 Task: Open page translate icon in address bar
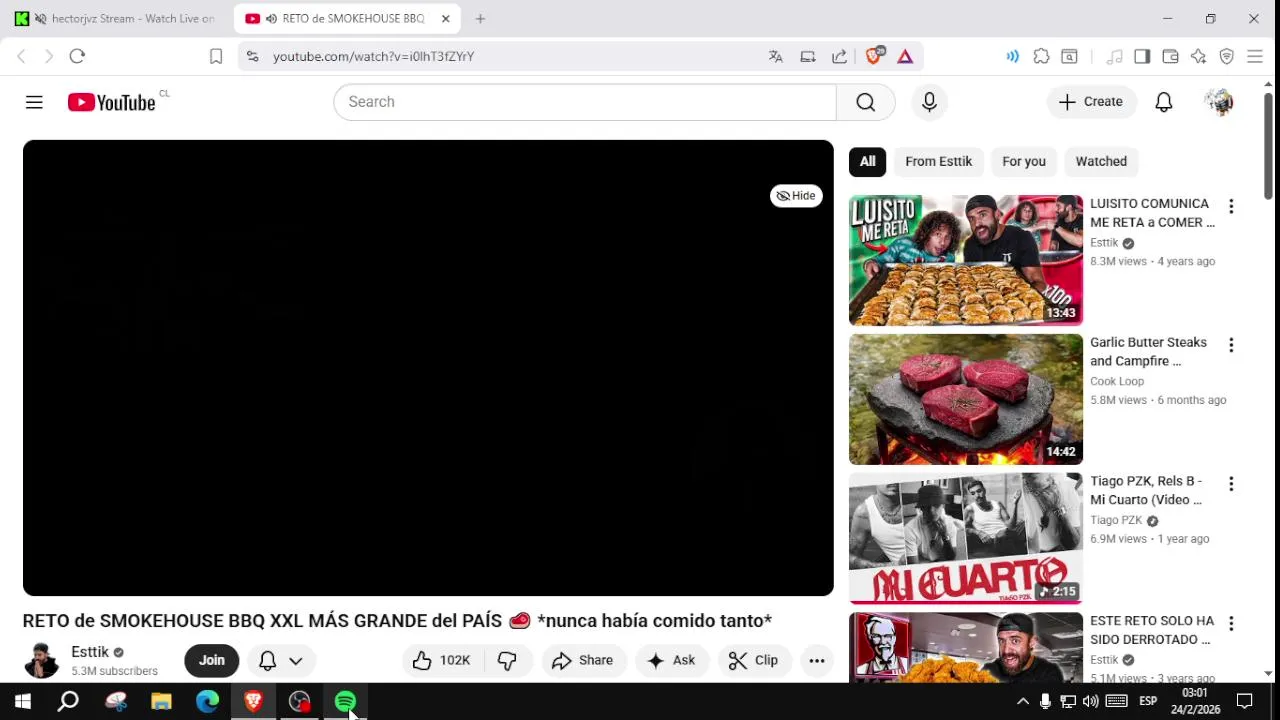(x=775, y=56)
